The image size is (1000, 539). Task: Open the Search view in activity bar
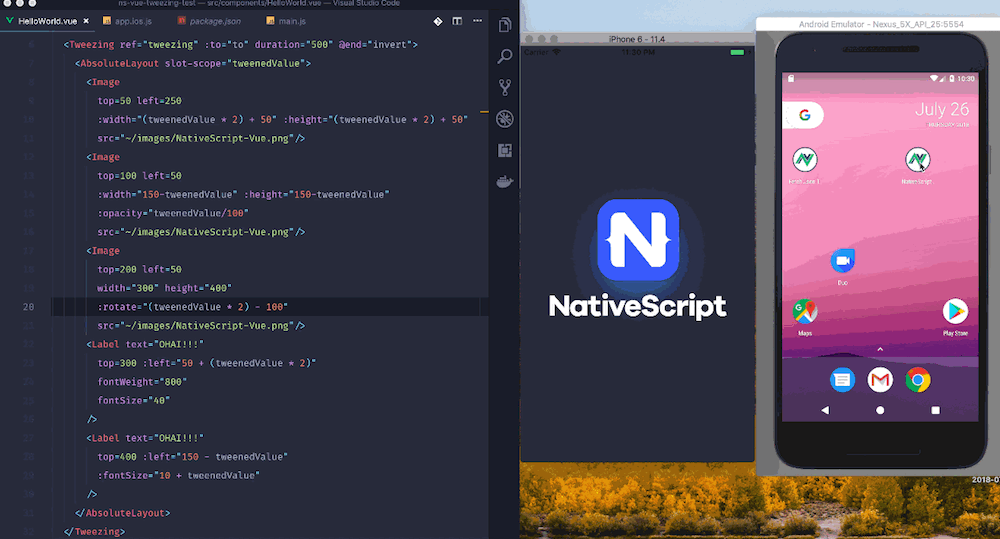tap(505, 56)
